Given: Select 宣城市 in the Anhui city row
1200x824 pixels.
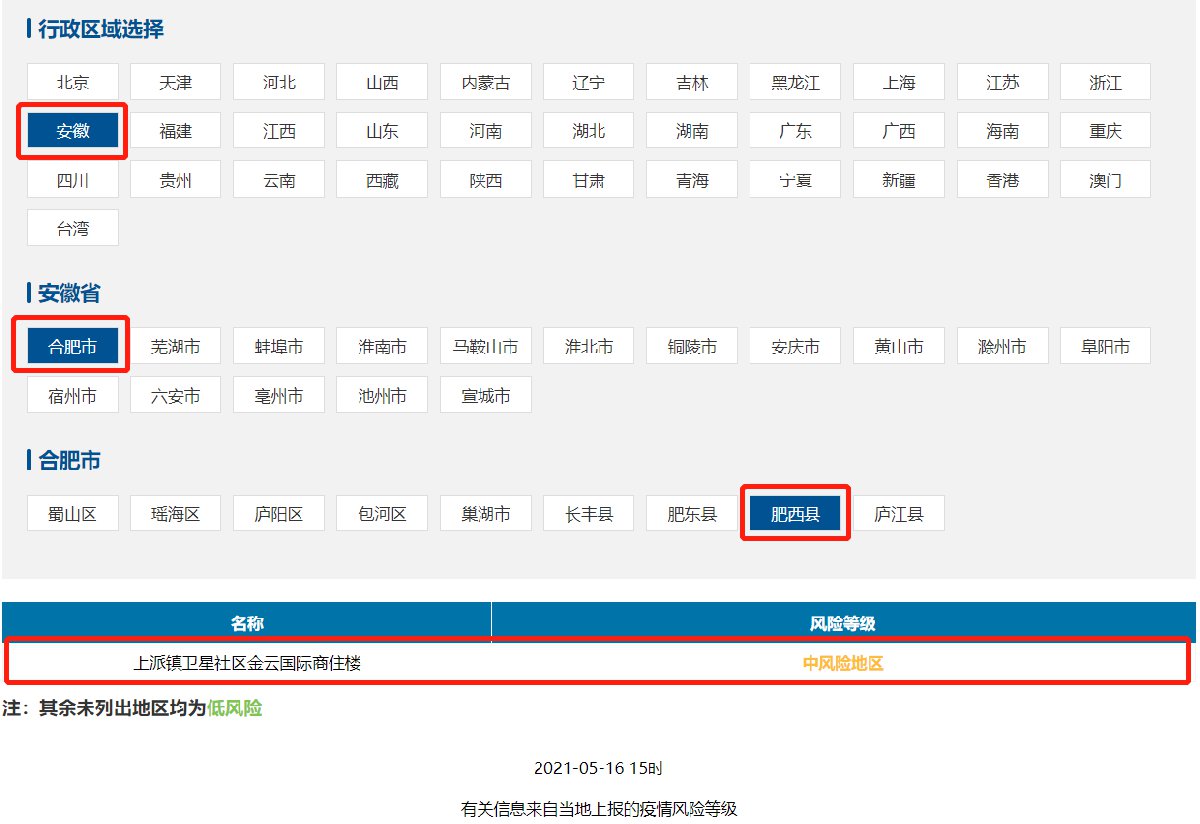Looking at the screenshot, I should tap(485, 394).
